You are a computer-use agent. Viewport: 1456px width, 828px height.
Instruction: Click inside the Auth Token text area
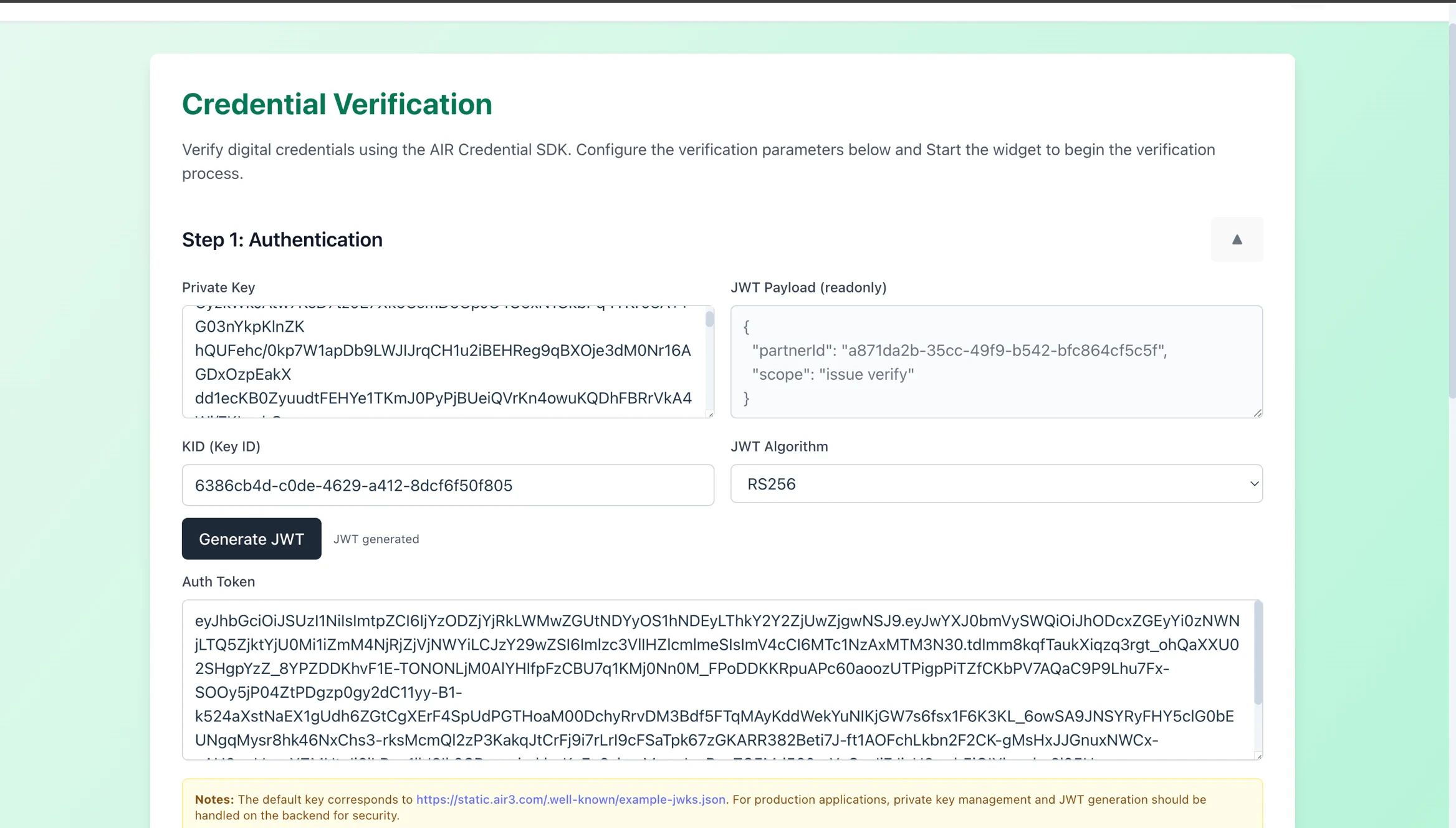717,680
